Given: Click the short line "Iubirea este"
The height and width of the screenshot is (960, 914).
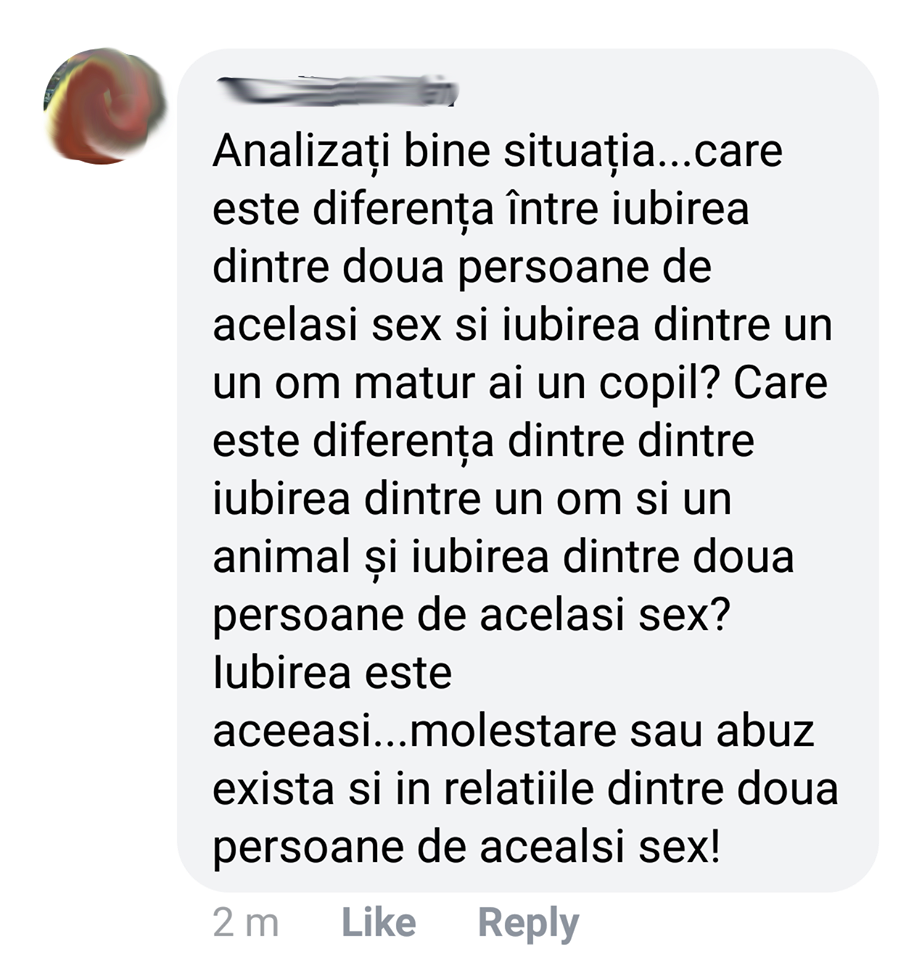Looking at the screenshot, I should 332,673.
